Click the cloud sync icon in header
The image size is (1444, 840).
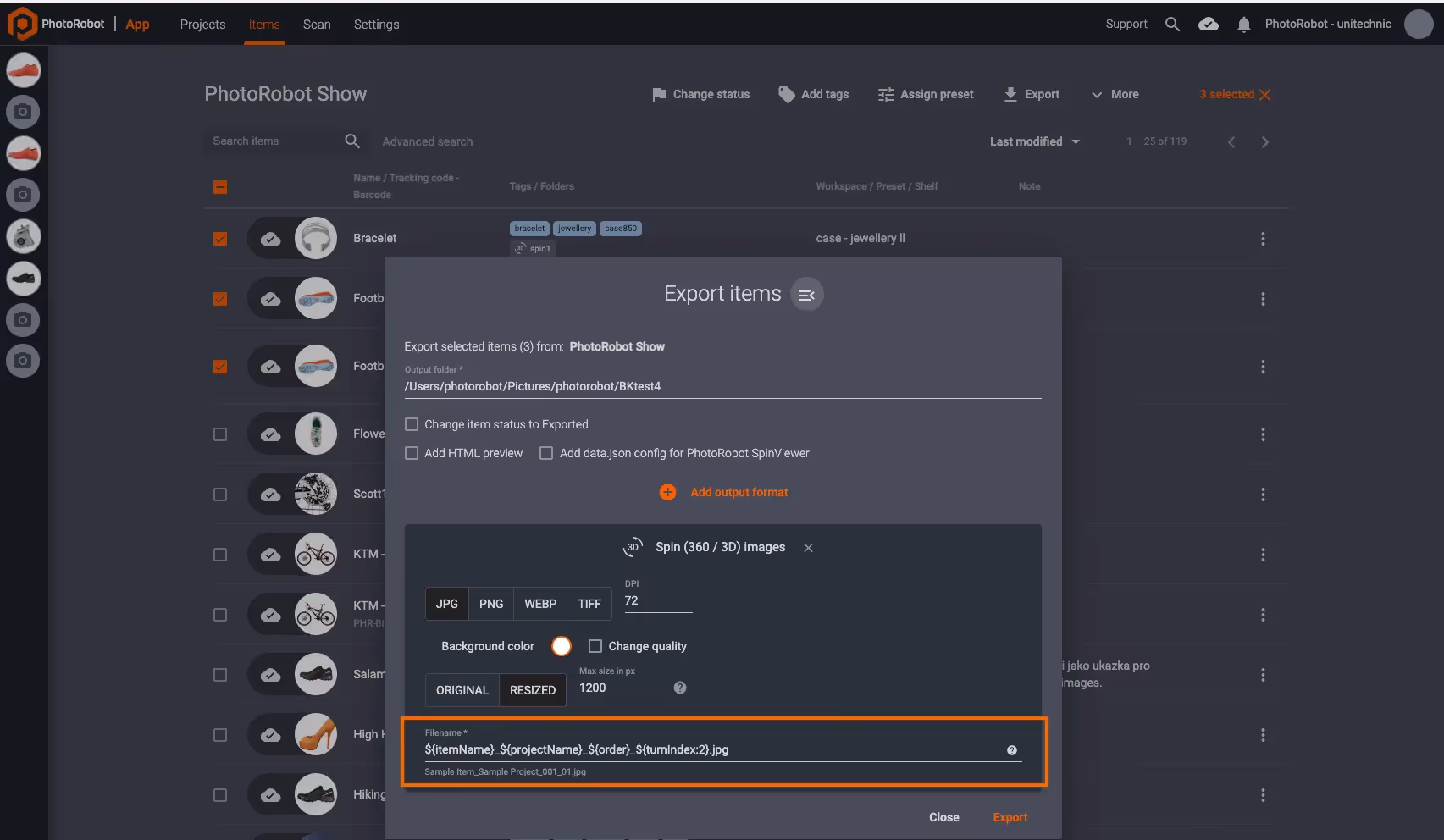[x=1209, y=25]
